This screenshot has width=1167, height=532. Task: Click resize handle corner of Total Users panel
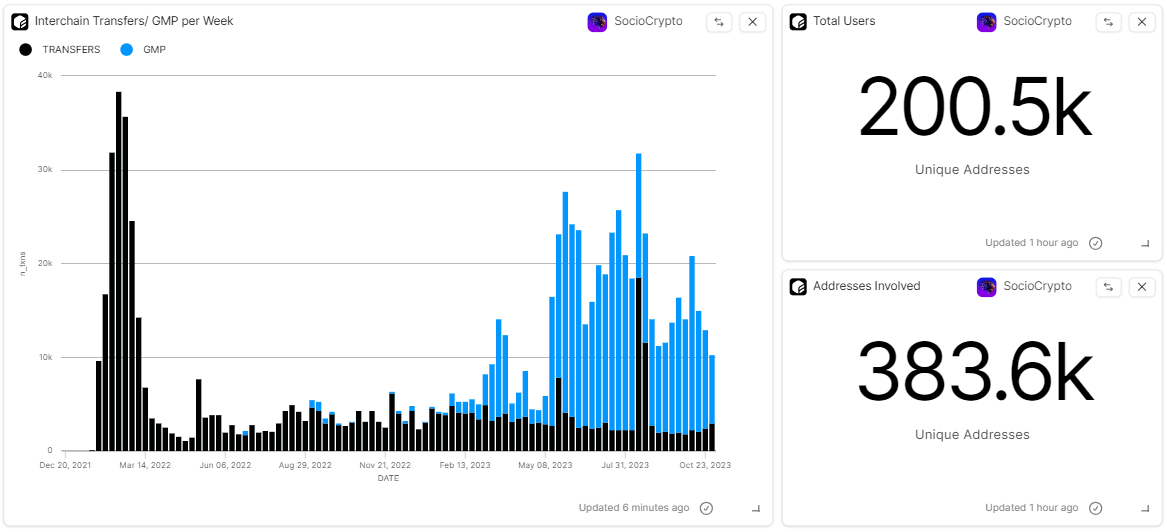pos(1145,244)
